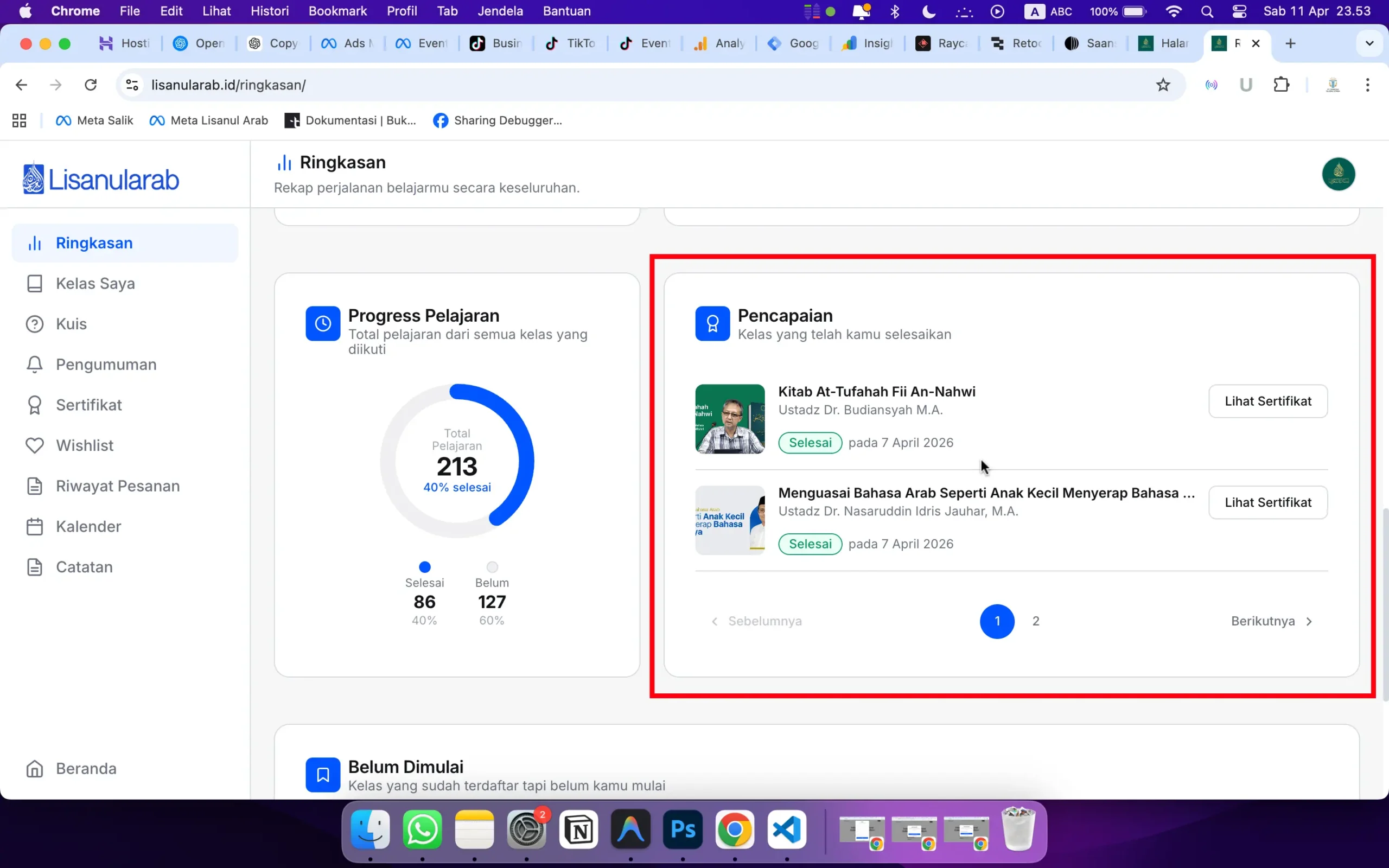
Task: Open the Bookmark menu in menu bar
Action: tap(337, 11)
